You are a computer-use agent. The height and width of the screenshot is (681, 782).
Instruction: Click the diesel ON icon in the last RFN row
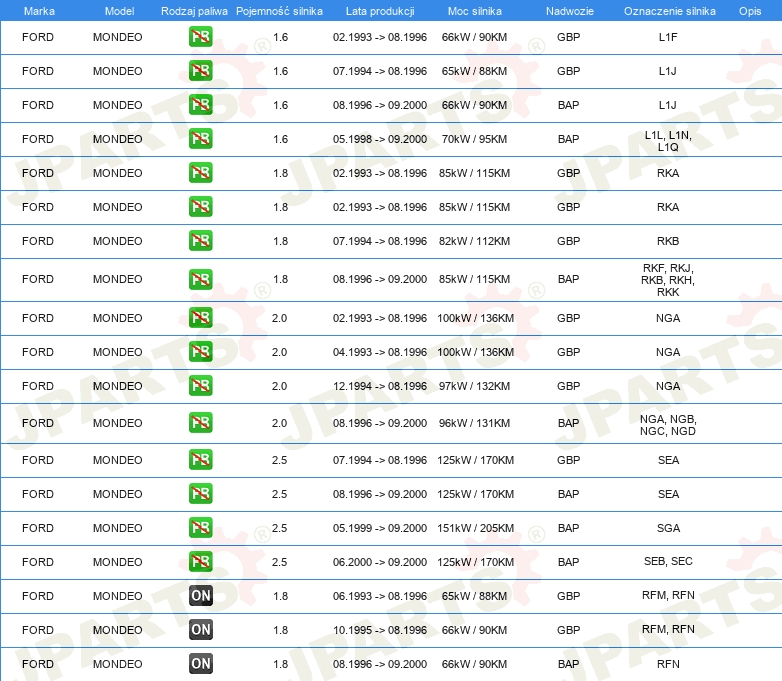pyautogui.click(x=200, y=664)
